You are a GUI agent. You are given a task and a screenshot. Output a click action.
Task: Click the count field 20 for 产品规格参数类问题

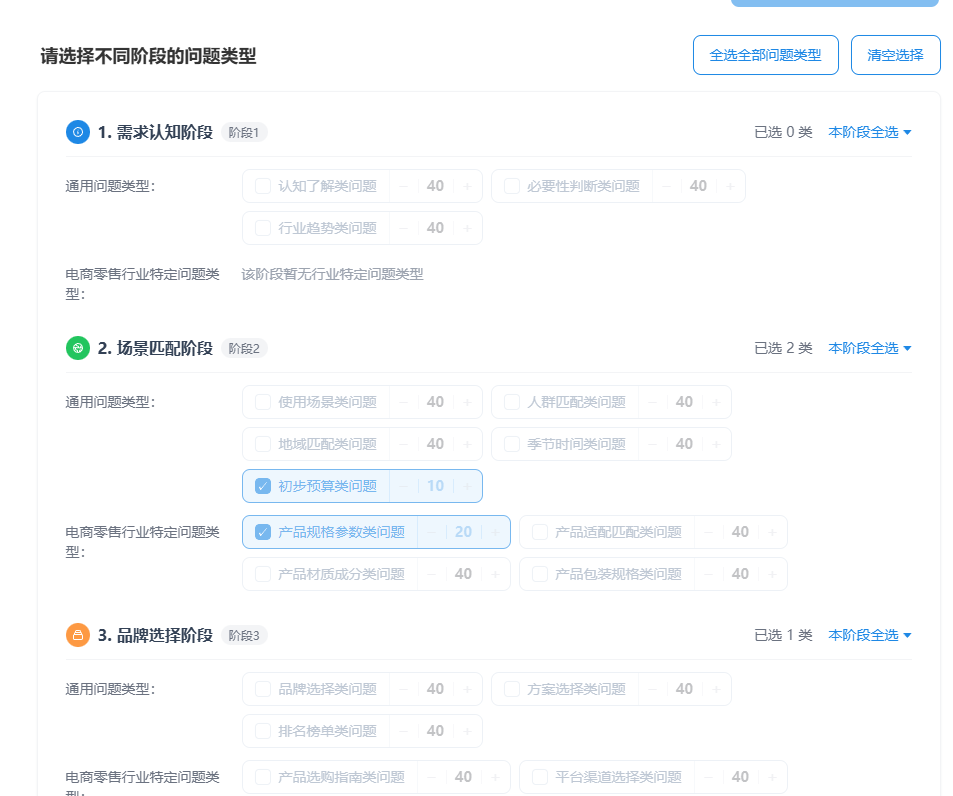point(463,532)
